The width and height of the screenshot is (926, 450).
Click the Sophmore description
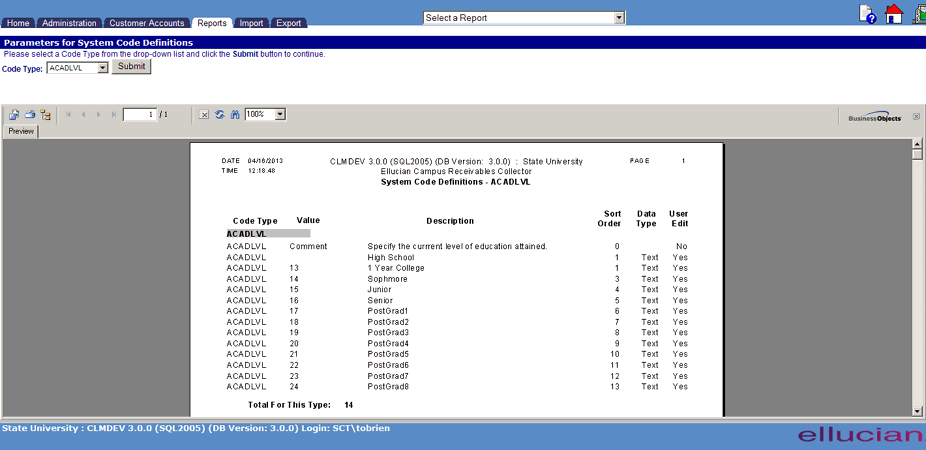[x=388, y=279]
